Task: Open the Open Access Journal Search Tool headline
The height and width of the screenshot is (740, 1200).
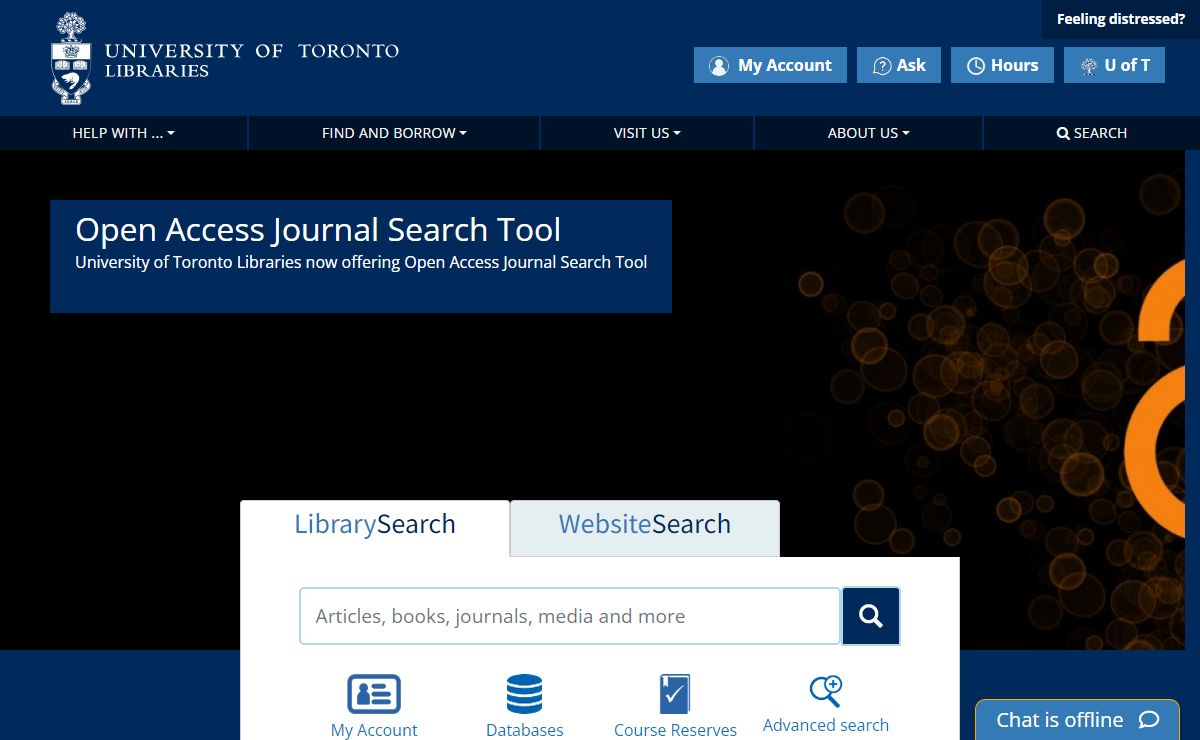Action: [318, 230]
